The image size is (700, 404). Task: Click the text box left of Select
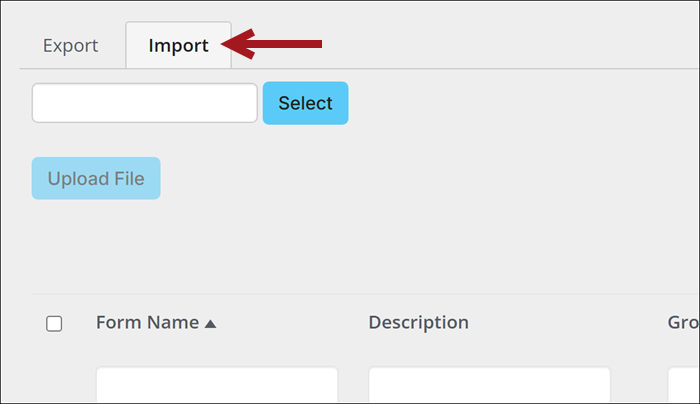145,103
